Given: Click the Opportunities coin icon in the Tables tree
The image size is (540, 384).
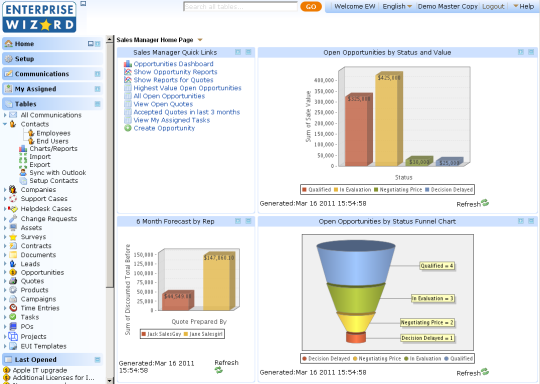Looking at the screenshot, I should coord(13,272).
